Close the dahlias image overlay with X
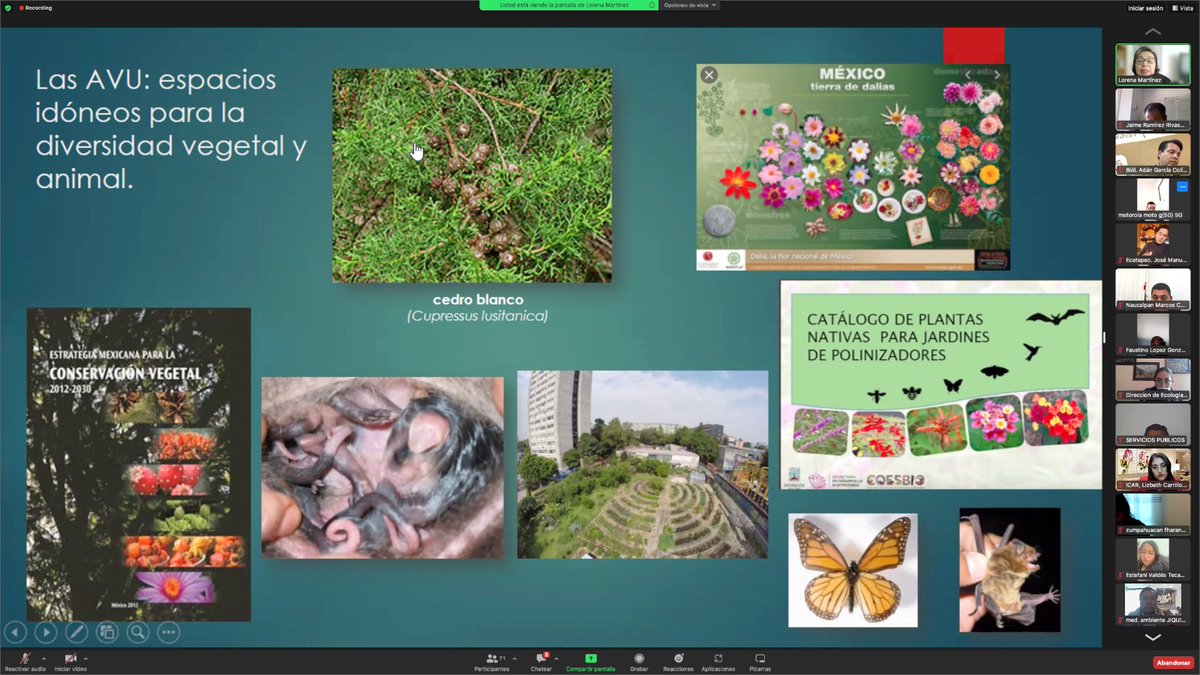 [709, 75]
